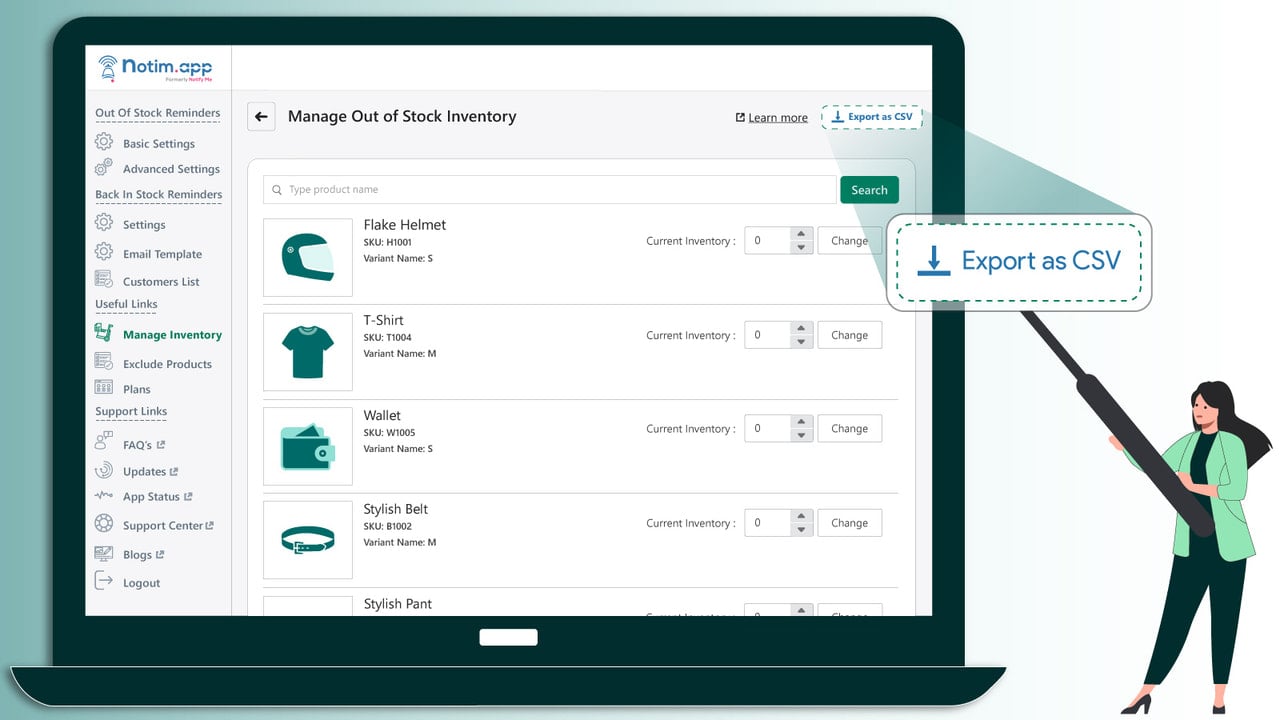1280x720 pixels.
Task: Click the Blogs icon in sidebar
Action: [x=104, y=553]
